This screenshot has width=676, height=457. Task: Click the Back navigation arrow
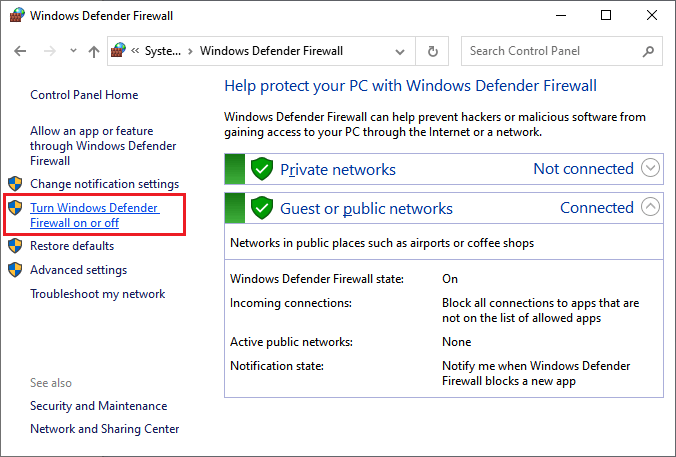20,51
